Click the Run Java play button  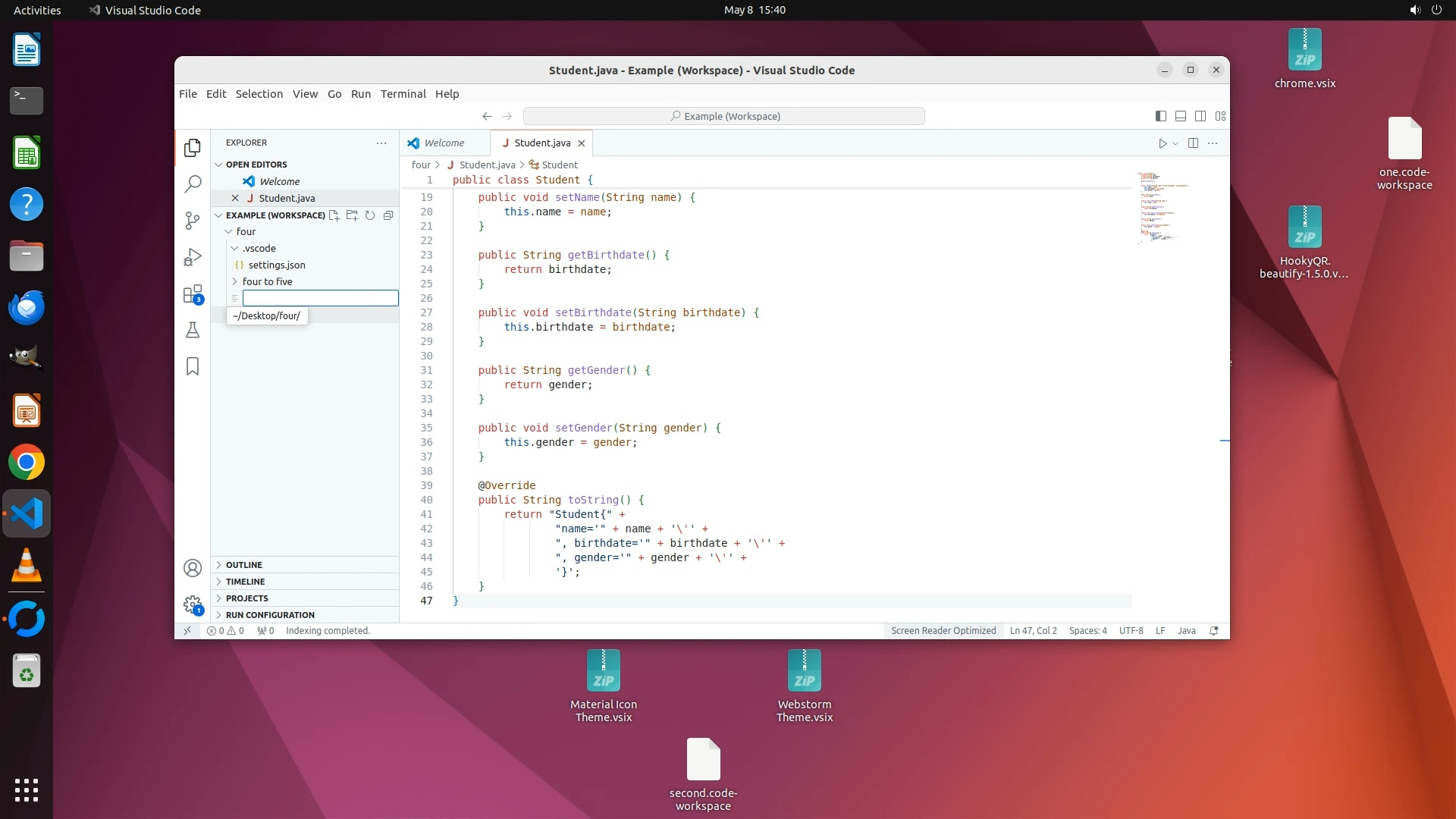click(x=1162, y=143)
